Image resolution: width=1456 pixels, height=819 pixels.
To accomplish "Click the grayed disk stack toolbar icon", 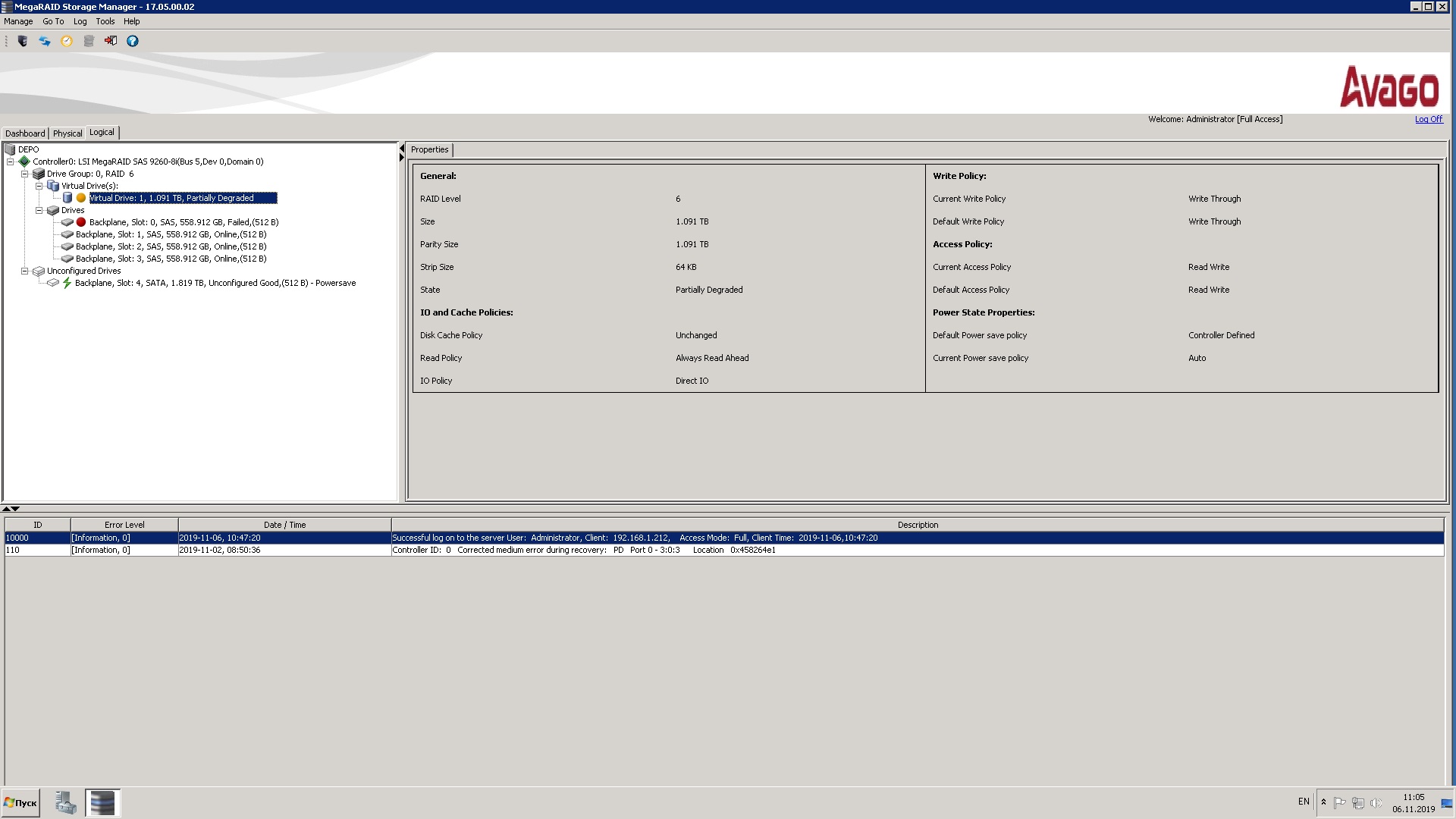I will [x=89, y=41].
